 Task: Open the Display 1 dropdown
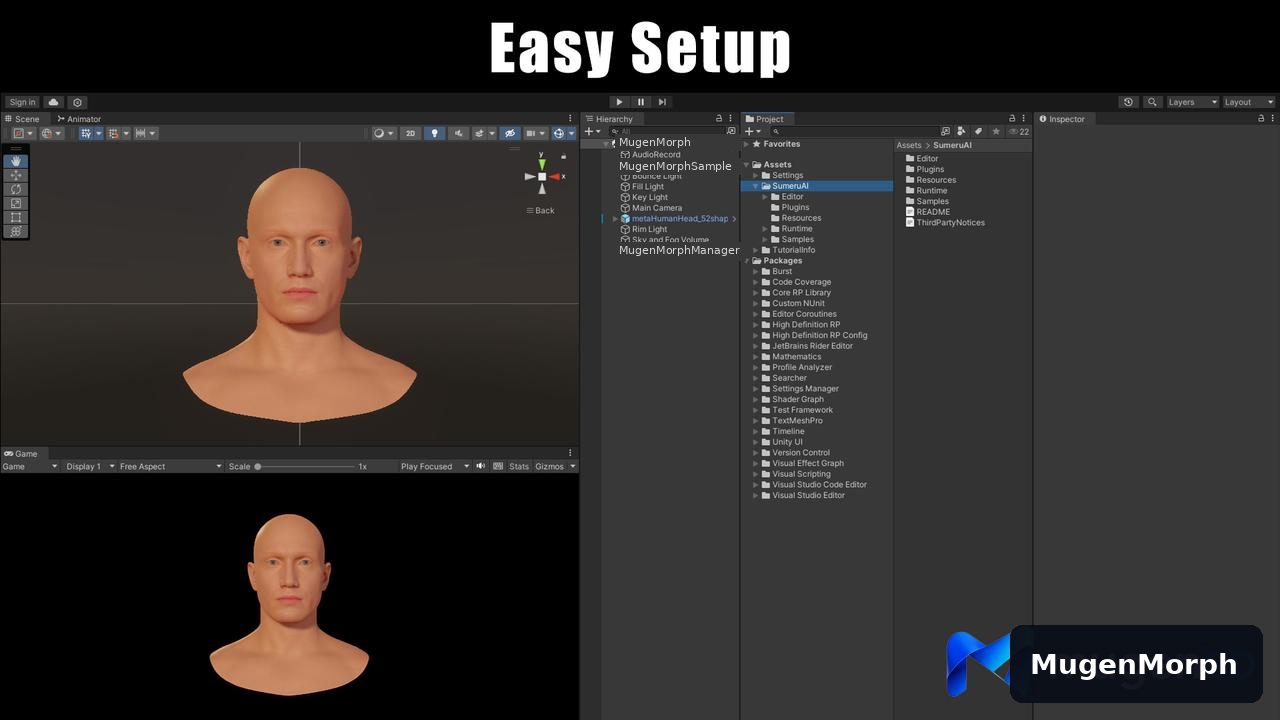click(90, 466)
